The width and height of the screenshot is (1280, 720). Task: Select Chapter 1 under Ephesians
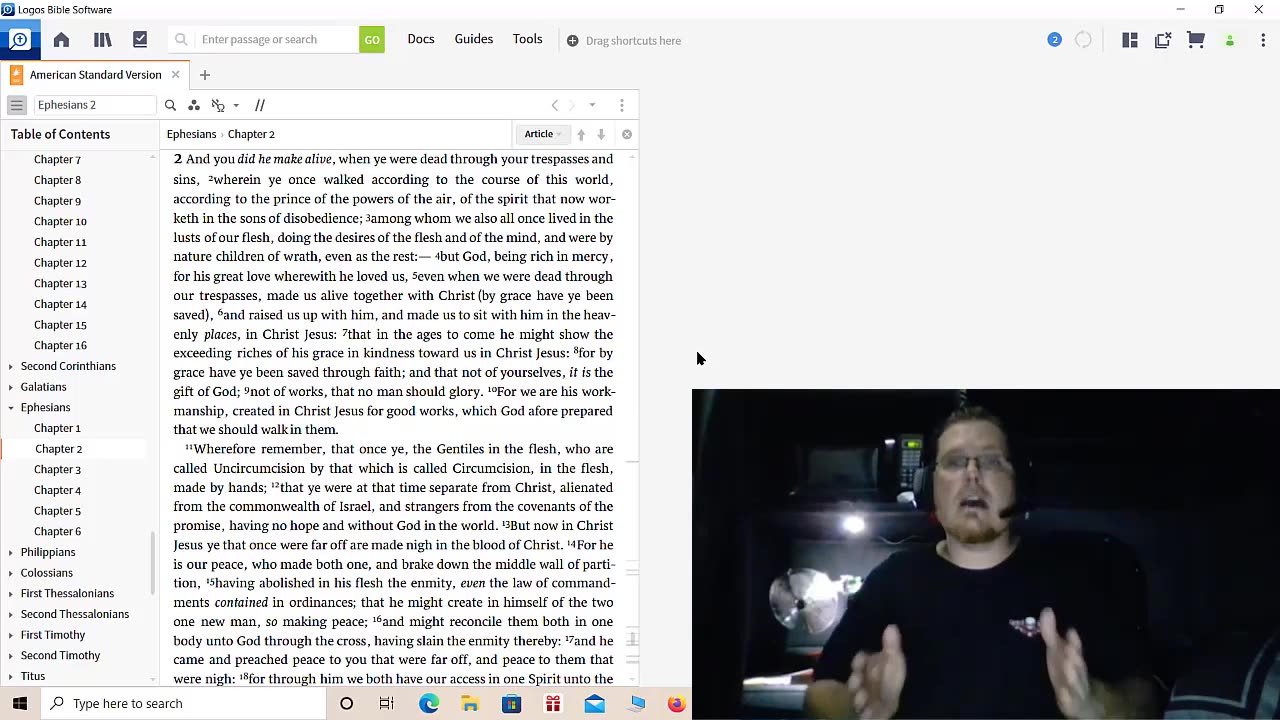(x=57, y=428)
